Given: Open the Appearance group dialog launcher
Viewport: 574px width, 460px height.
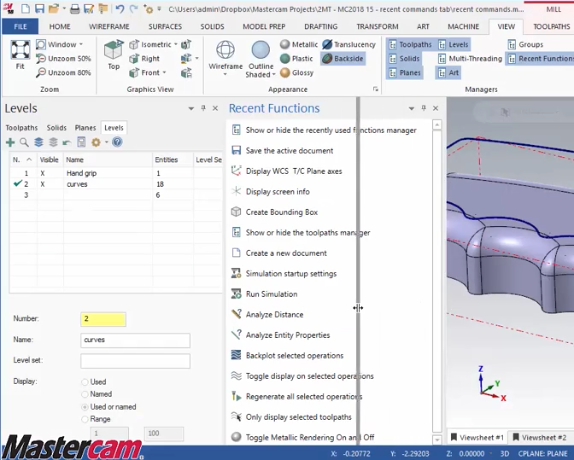Looking at the screenshot, I should click(375, 89).
